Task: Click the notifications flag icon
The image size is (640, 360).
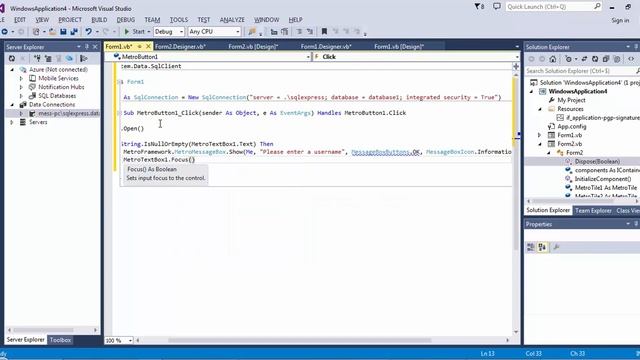Action: coord(479,7)
